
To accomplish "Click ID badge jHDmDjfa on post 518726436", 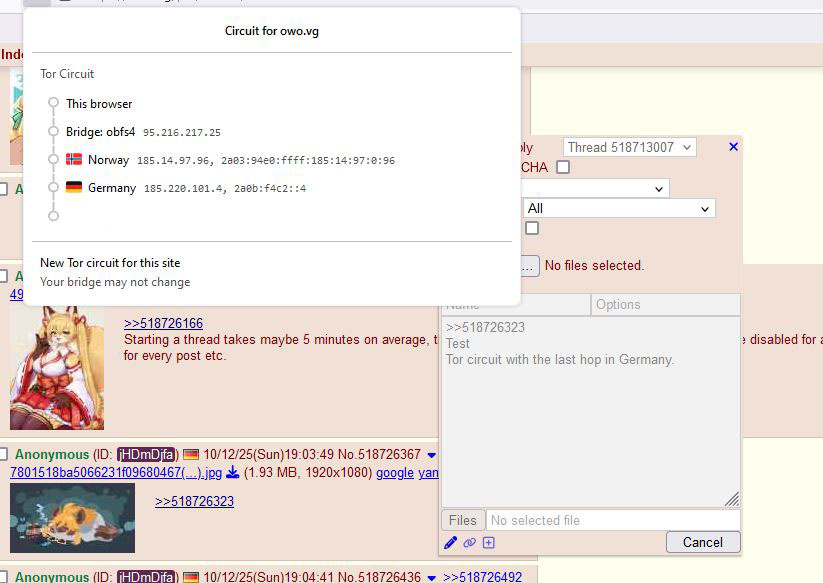I will pyautogui.click(x=146, y=577).
